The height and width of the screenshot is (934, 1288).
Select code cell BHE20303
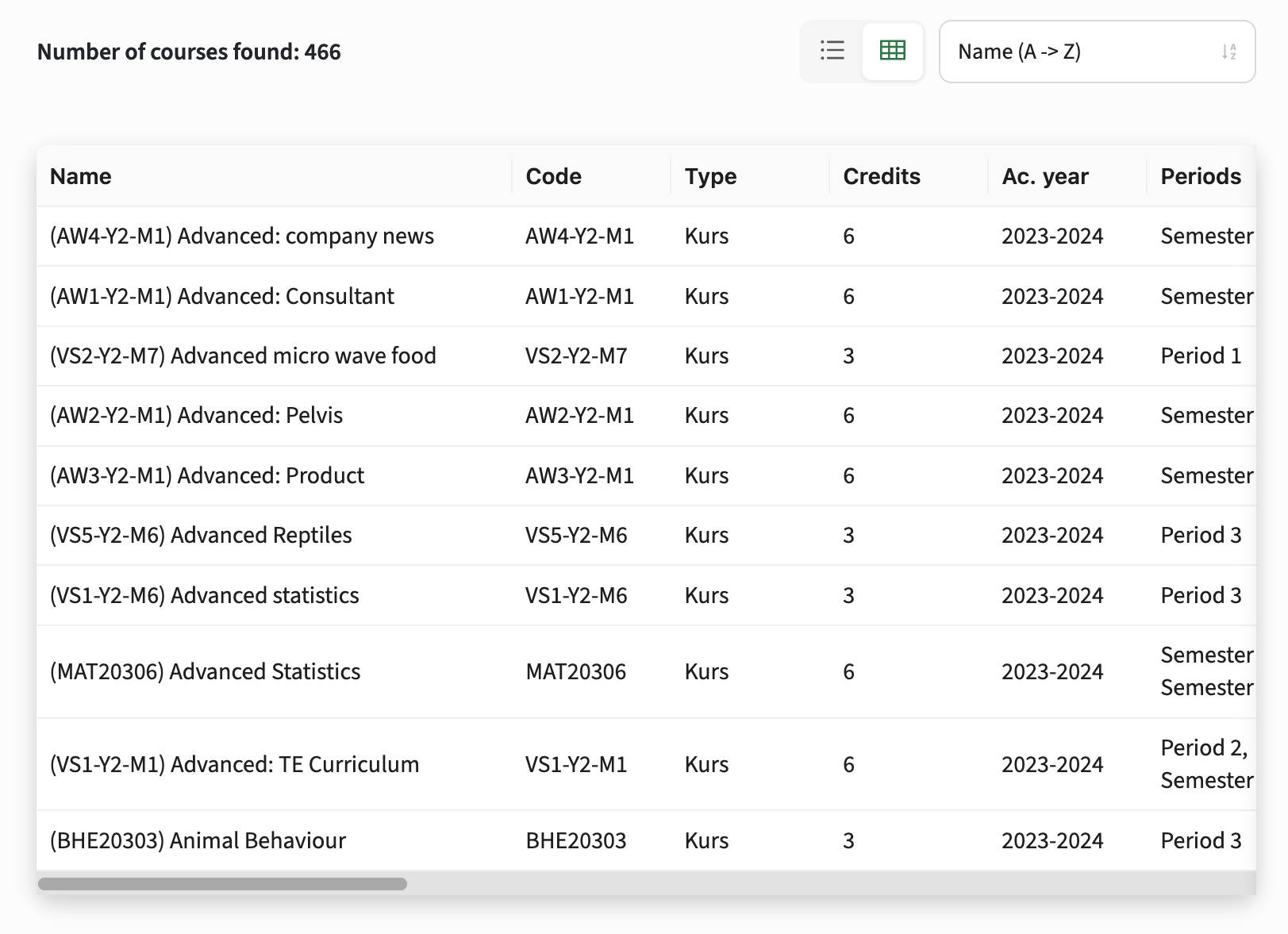point(576,841)
